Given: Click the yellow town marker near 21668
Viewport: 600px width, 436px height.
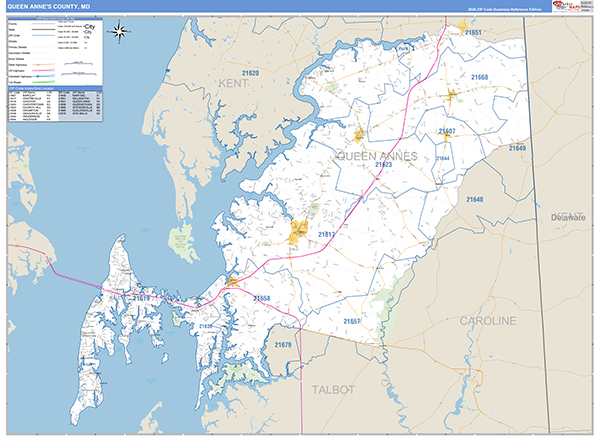Looking at the screenshot, I should 452,96.
